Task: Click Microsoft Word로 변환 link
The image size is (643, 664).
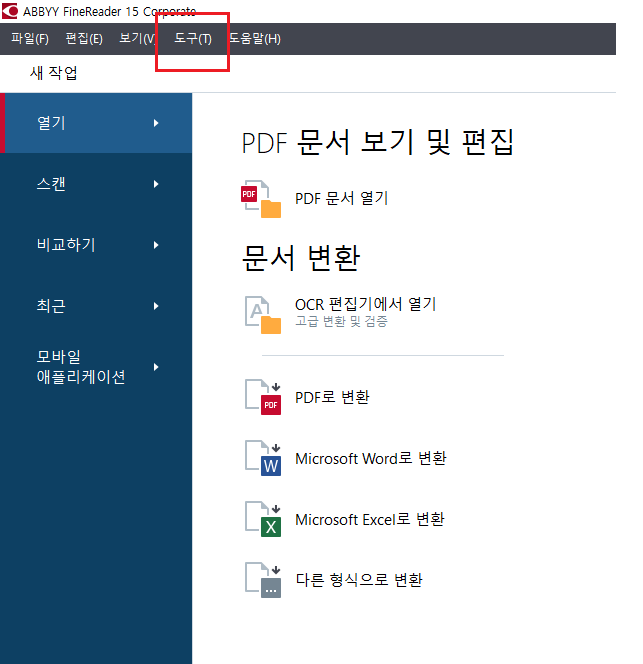Action: pyautogui.click(x=371, y=458)
